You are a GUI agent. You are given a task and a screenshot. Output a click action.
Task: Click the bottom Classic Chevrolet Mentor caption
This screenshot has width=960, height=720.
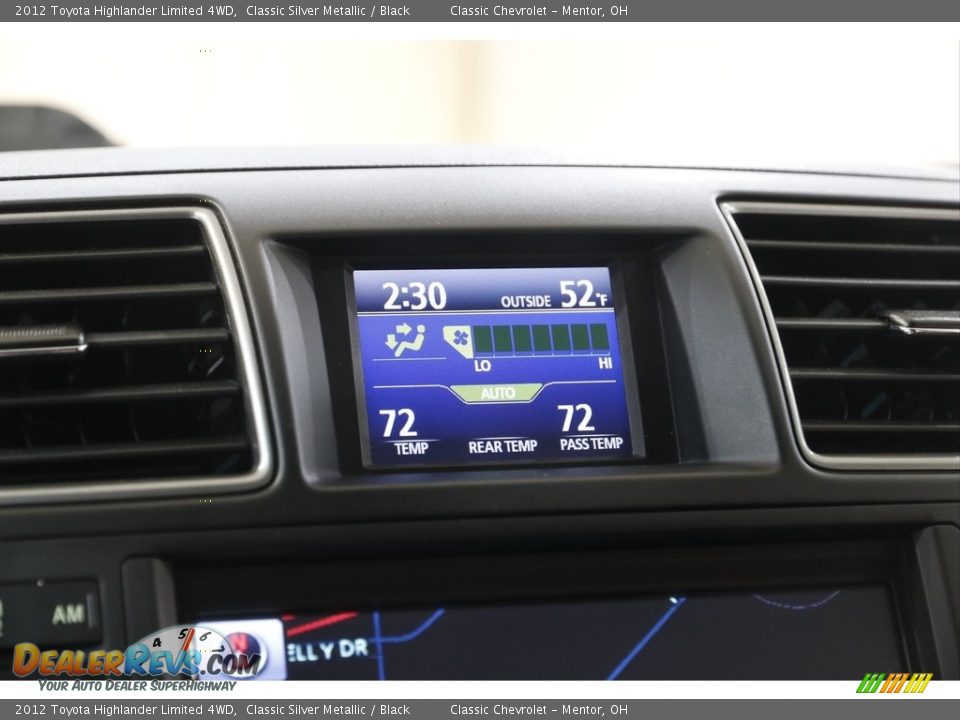(x=539, y=710)
